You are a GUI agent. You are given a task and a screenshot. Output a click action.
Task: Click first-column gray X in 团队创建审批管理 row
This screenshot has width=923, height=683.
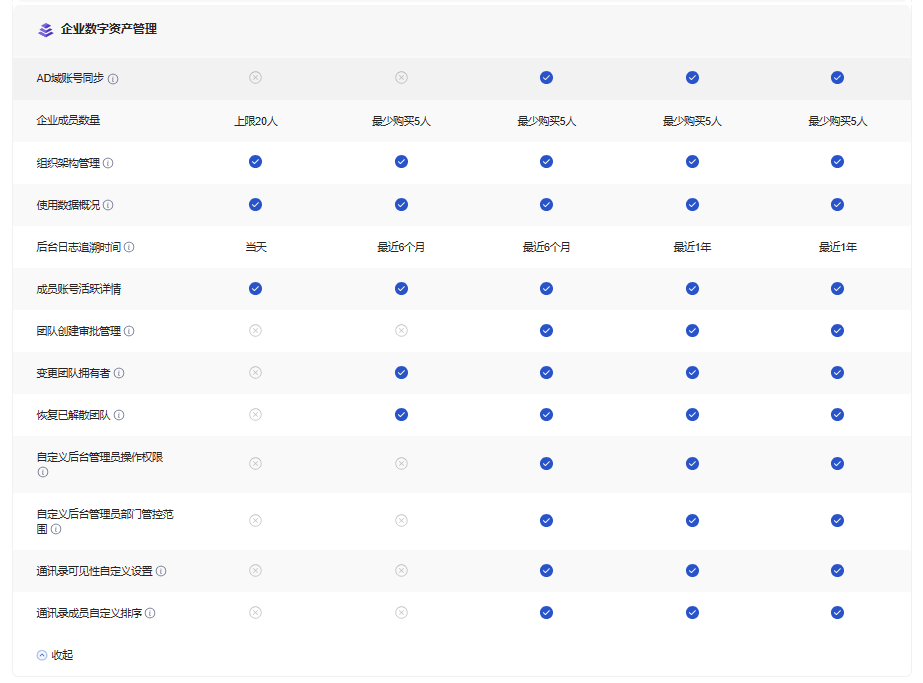pyautogui.click(x=255, y=331)
